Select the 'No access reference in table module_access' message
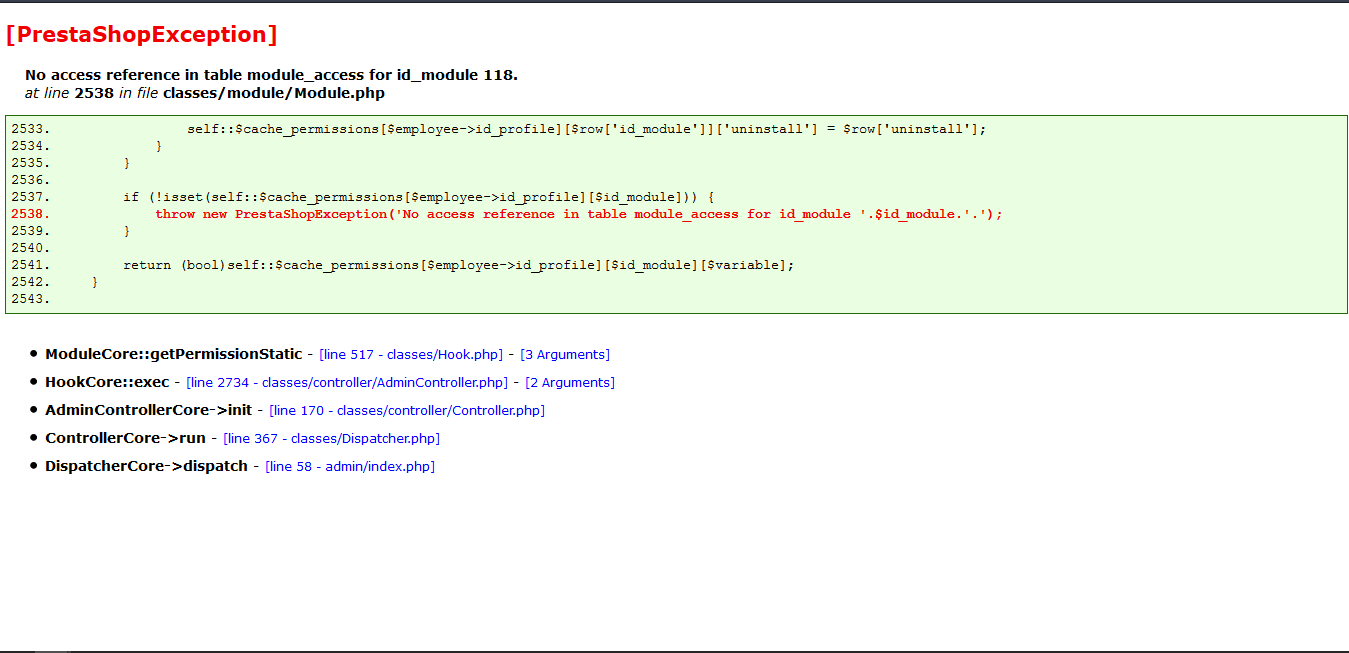 271,75
